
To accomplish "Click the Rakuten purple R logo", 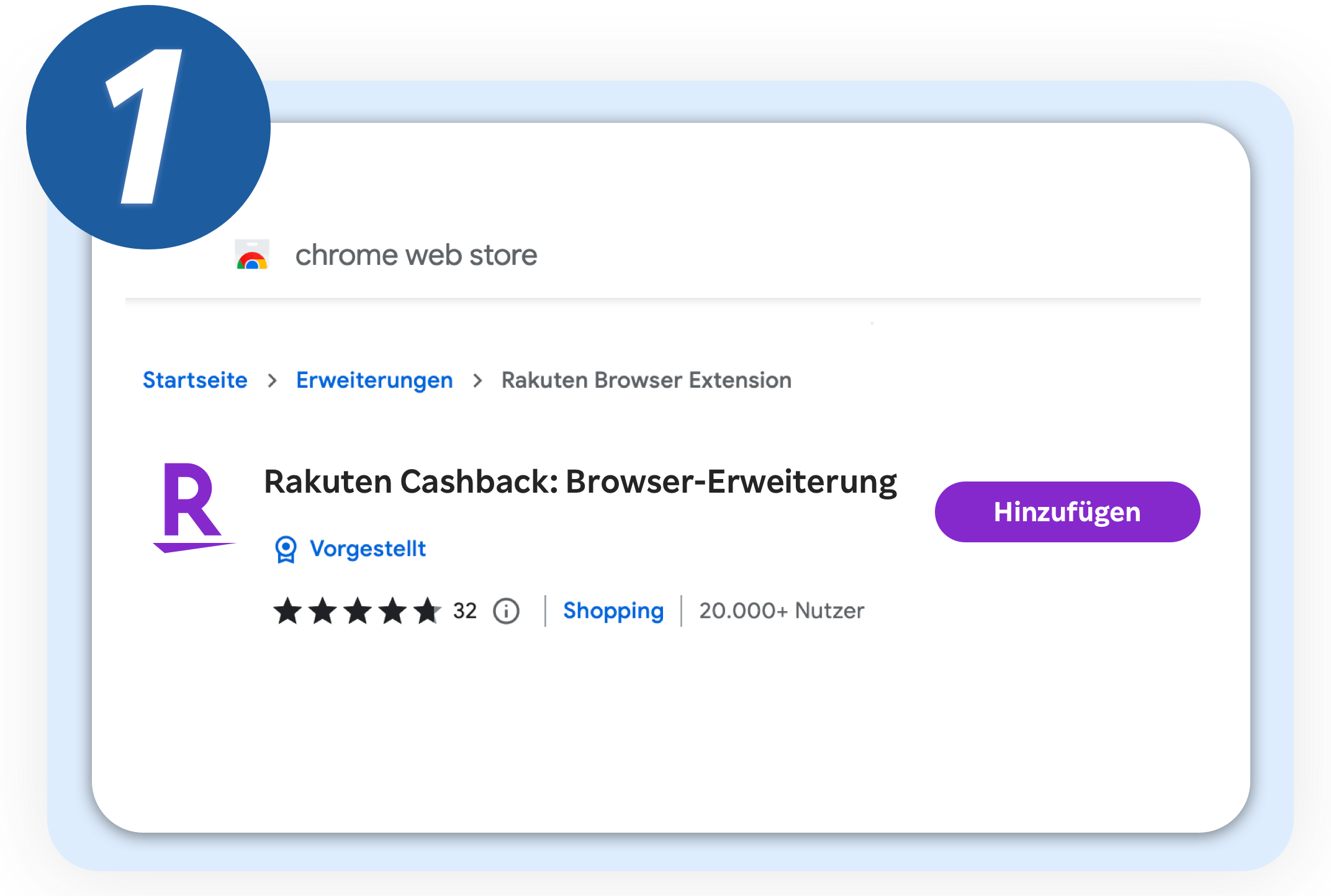I will click(x=194, y=508).
